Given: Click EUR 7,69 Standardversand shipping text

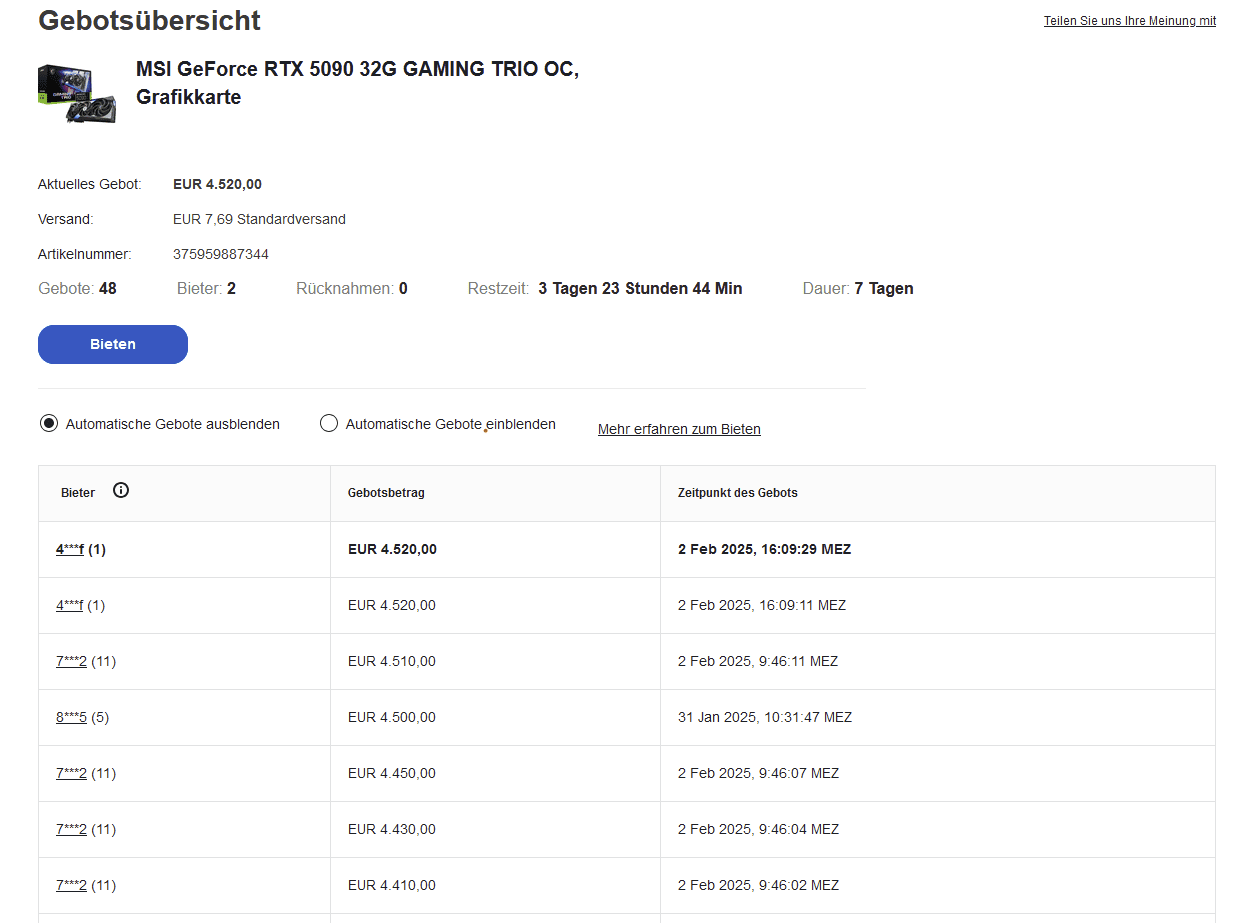Looking at the screenshot, I should point(260,219).
